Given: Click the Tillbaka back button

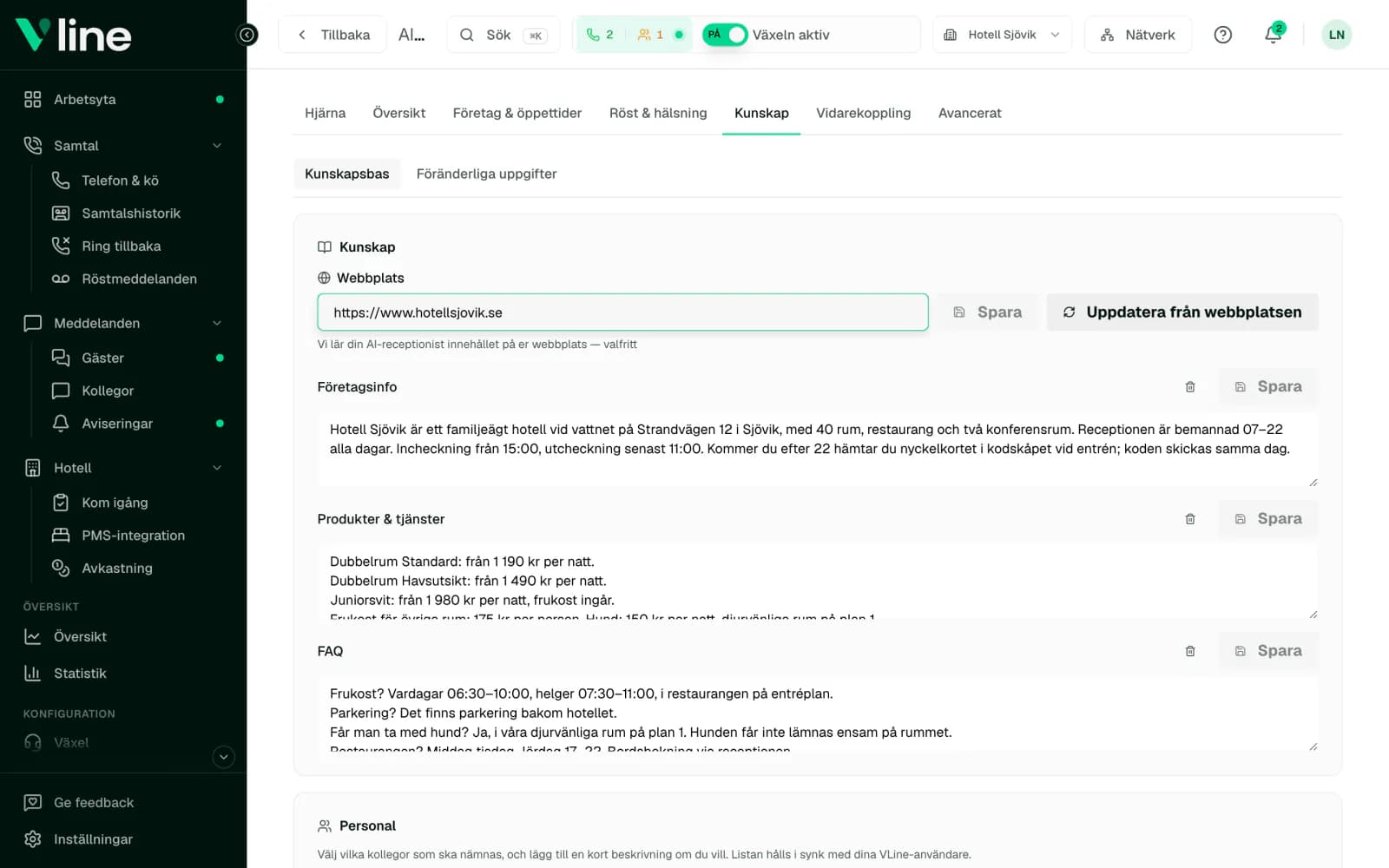Looking at the screenshot, I should (332, 35).
